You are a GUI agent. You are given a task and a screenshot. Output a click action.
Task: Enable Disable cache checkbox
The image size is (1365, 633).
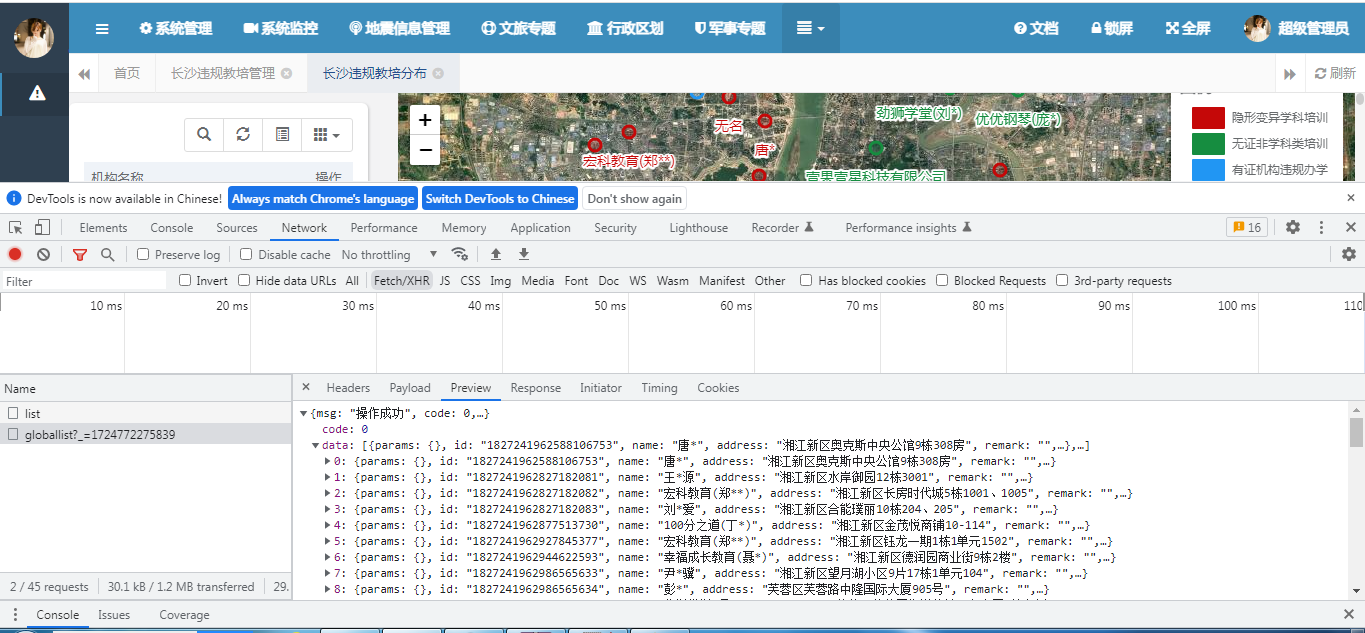246,255
